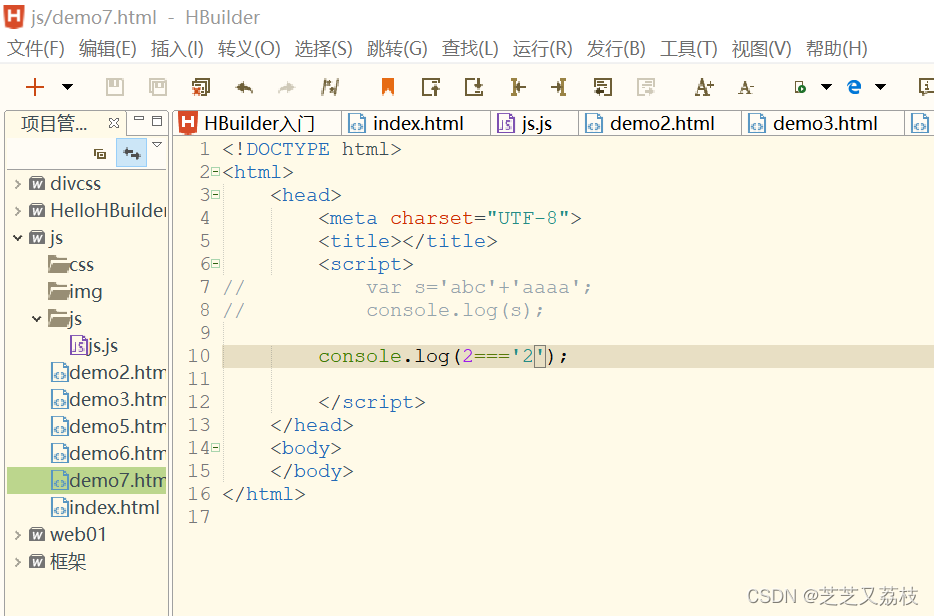
Task: Select the img folder
Action: coord(75,292)
